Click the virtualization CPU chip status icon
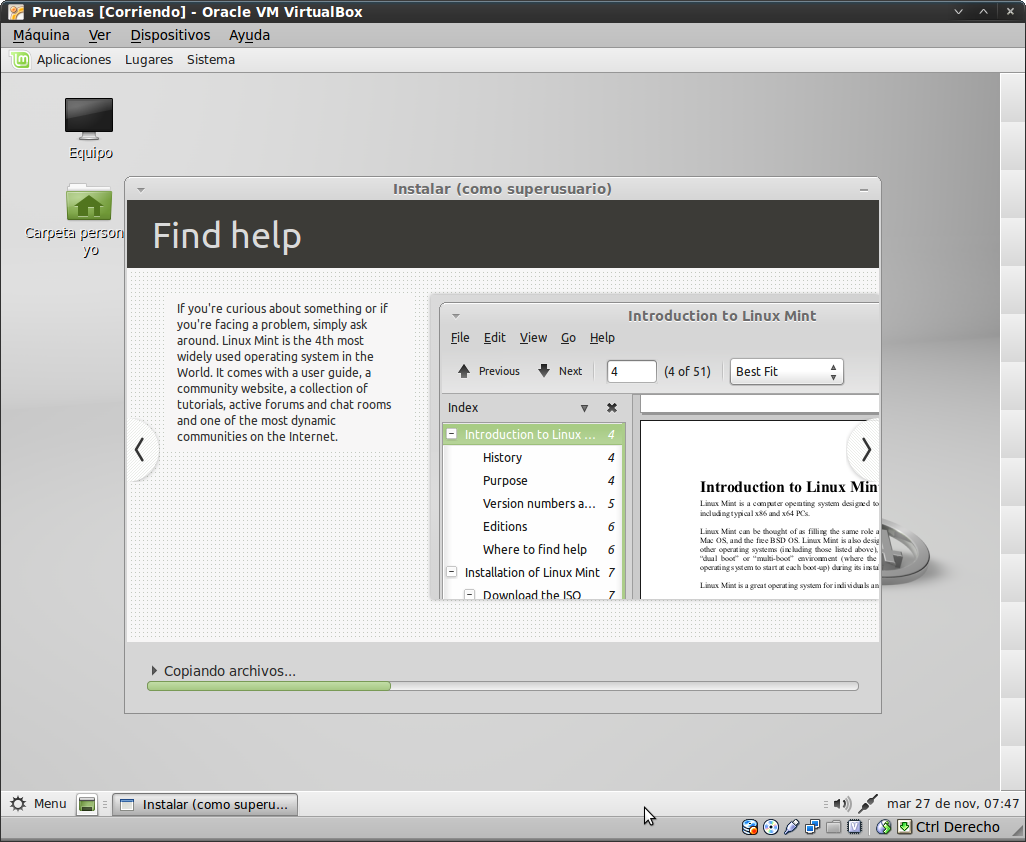1026x842 pixels. [x=855, y=827]
